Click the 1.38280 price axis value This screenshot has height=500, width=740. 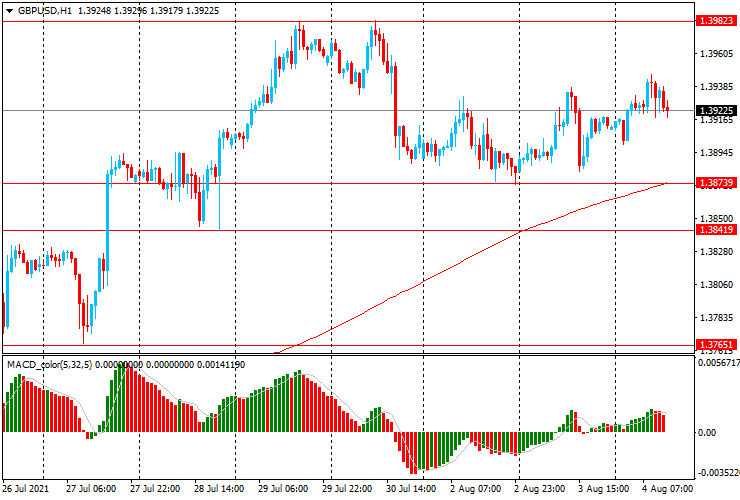tap(717, 252)
